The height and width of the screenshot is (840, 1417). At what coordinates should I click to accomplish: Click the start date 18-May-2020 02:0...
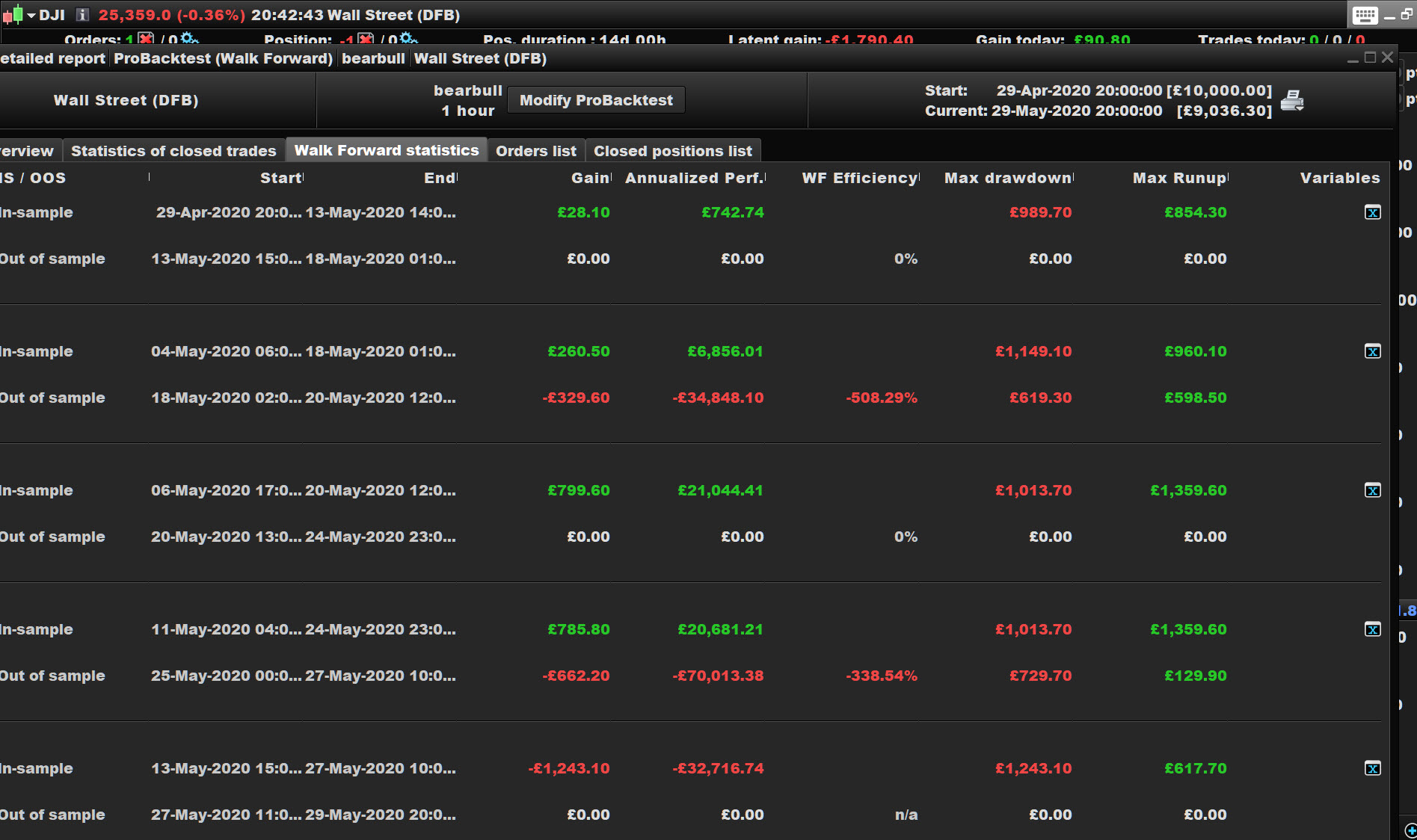[x=227, y=398]
